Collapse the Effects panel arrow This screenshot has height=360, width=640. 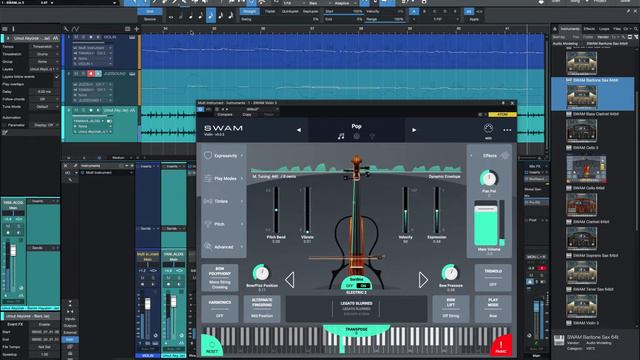point(471,156)
